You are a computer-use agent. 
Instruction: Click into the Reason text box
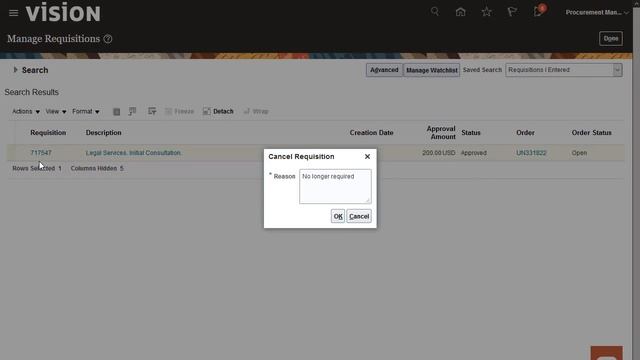click(x=336, y=187)
